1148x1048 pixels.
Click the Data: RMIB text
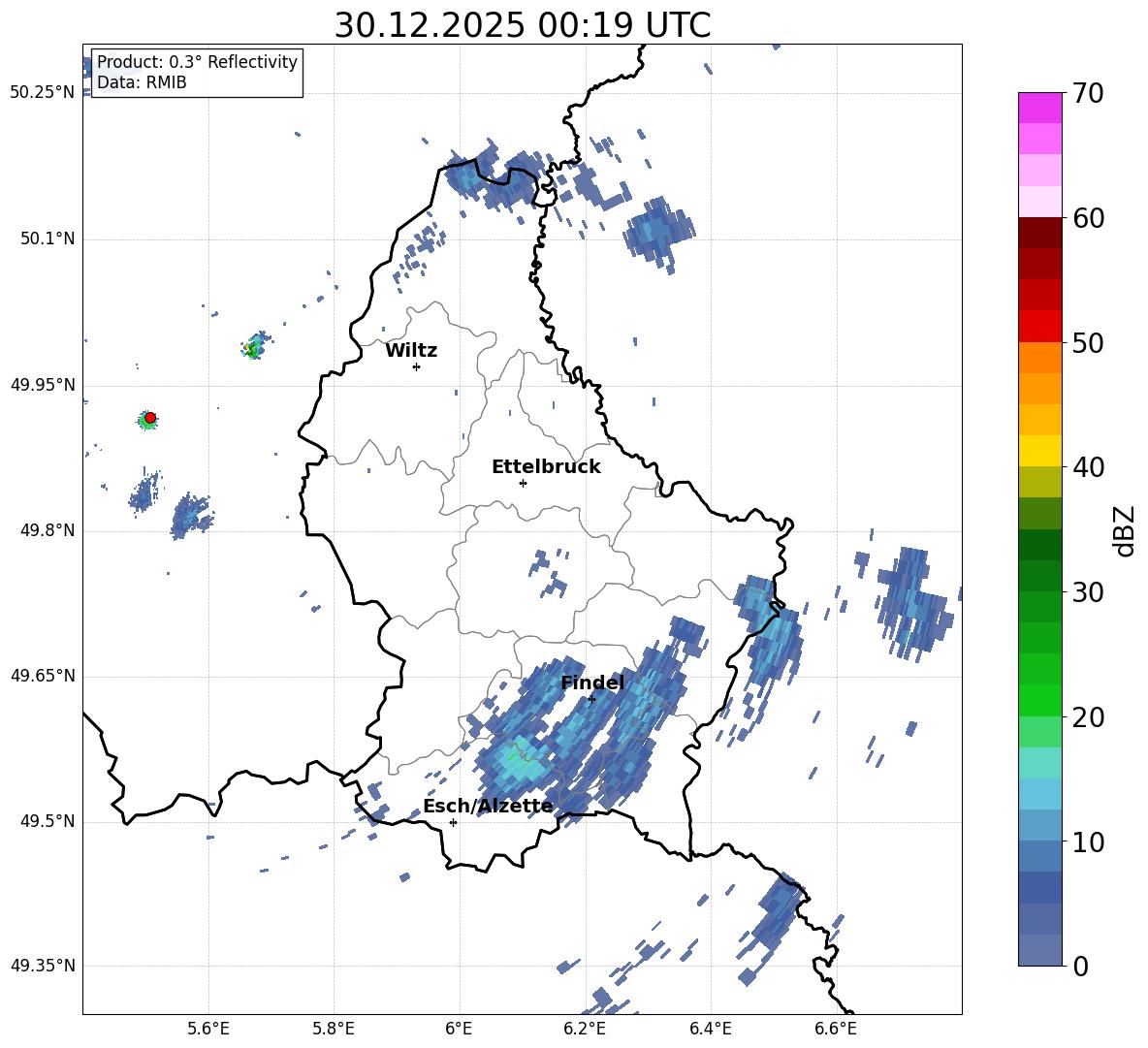[142, 83]
